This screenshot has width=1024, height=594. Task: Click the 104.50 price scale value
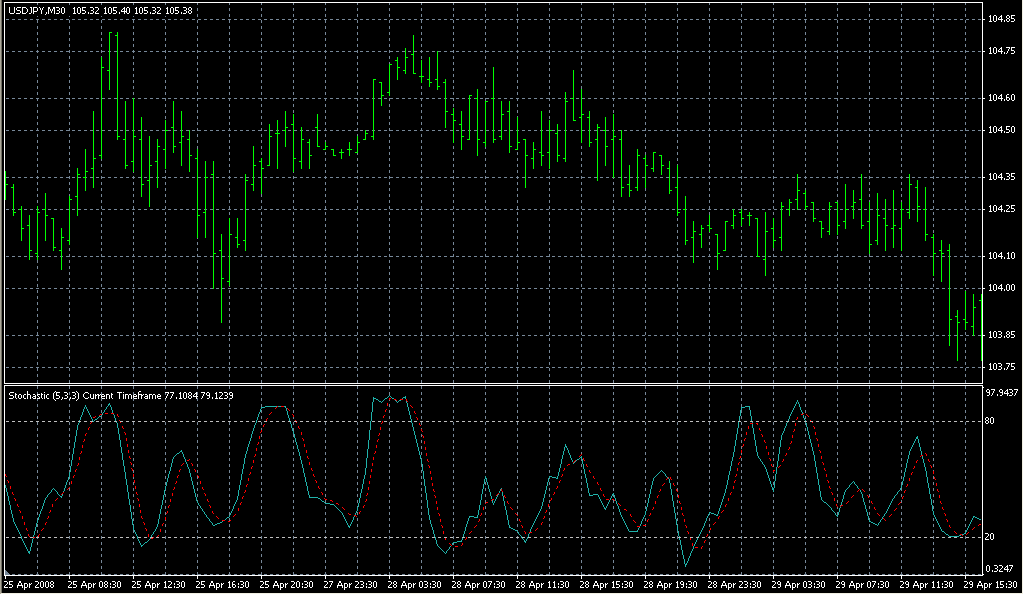[1002, 130]
